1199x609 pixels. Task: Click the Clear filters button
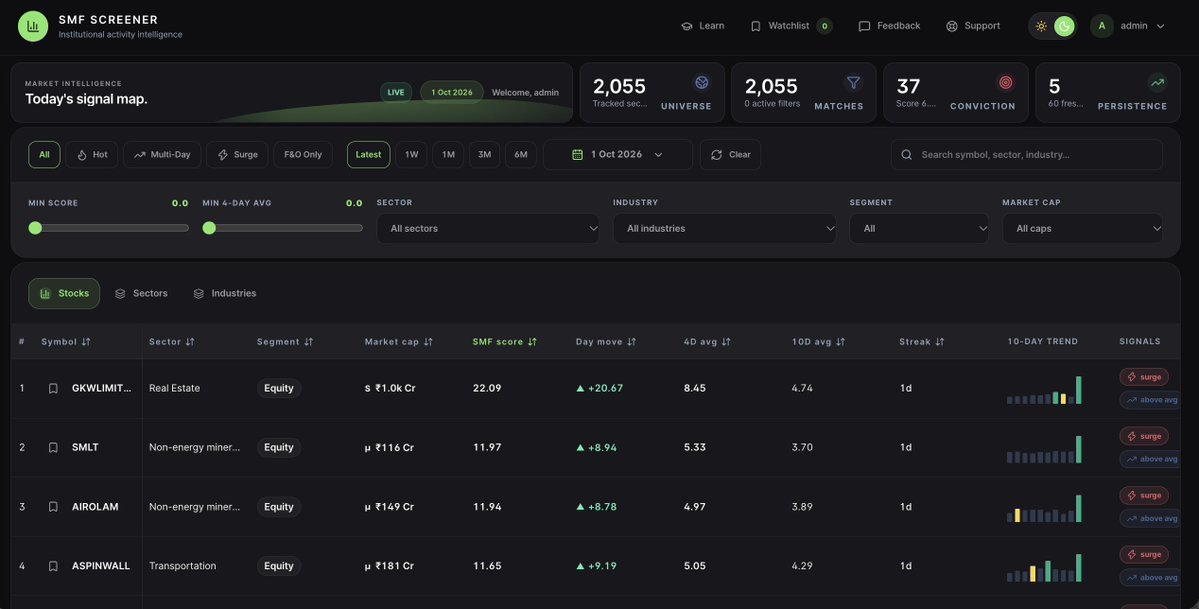click(x=730, y=155)
